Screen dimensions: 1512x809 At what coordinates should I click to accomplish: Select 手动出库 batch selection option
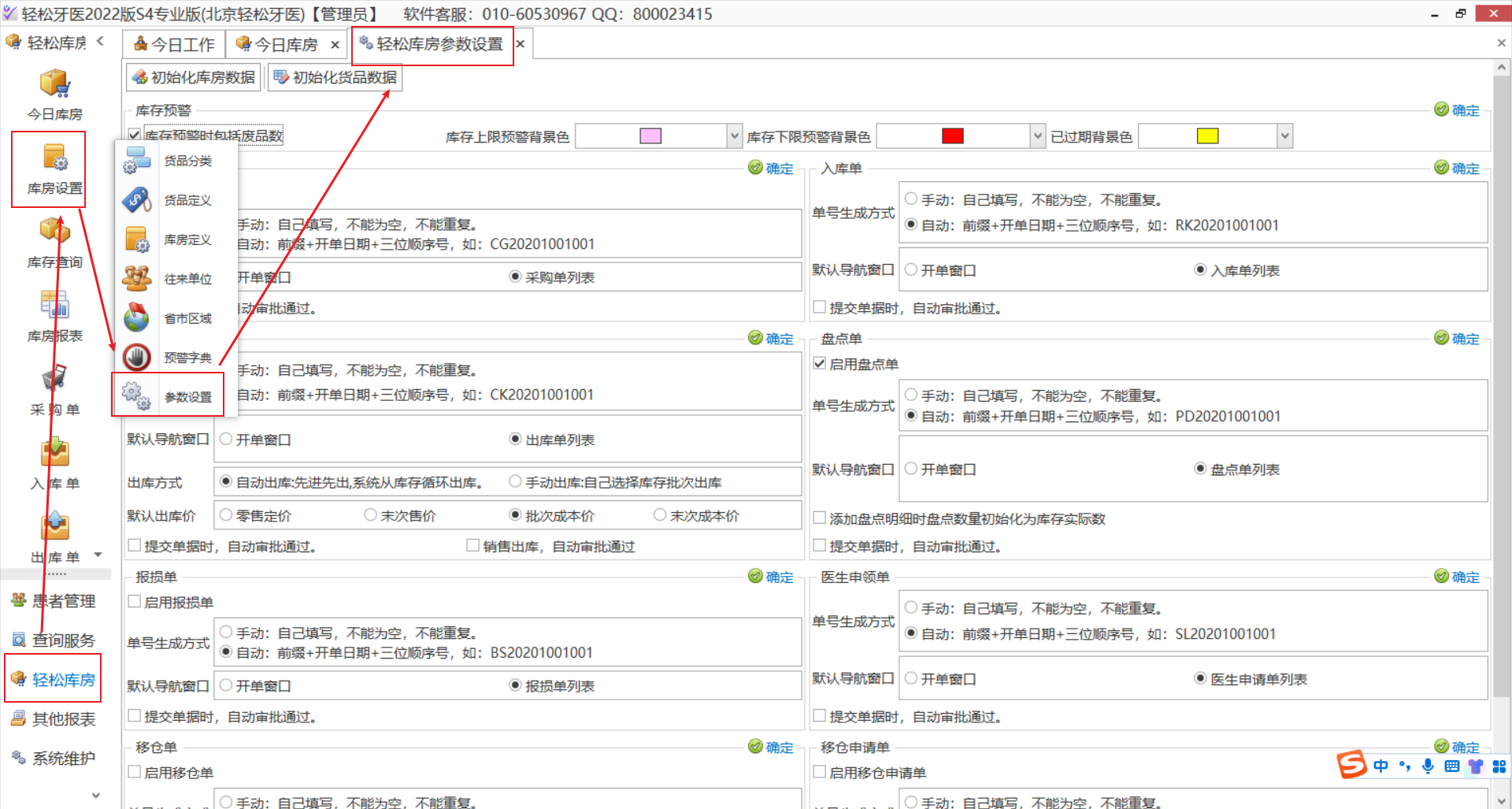tap(515, 482)
